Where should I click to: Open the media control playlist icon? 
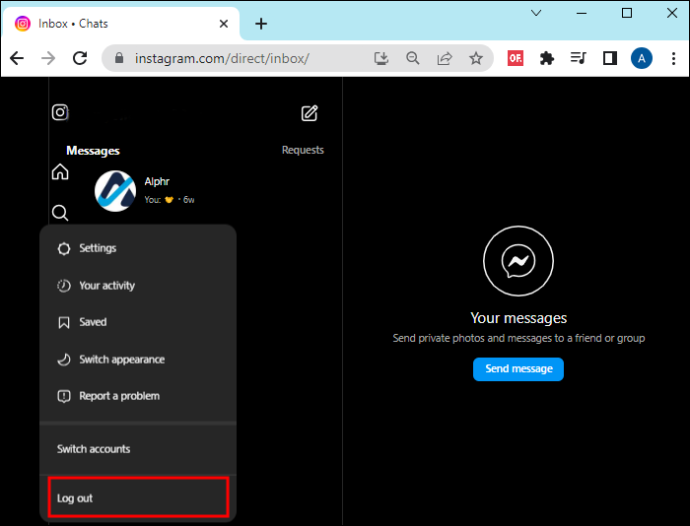pyautogui.click(x=578, y=58)
